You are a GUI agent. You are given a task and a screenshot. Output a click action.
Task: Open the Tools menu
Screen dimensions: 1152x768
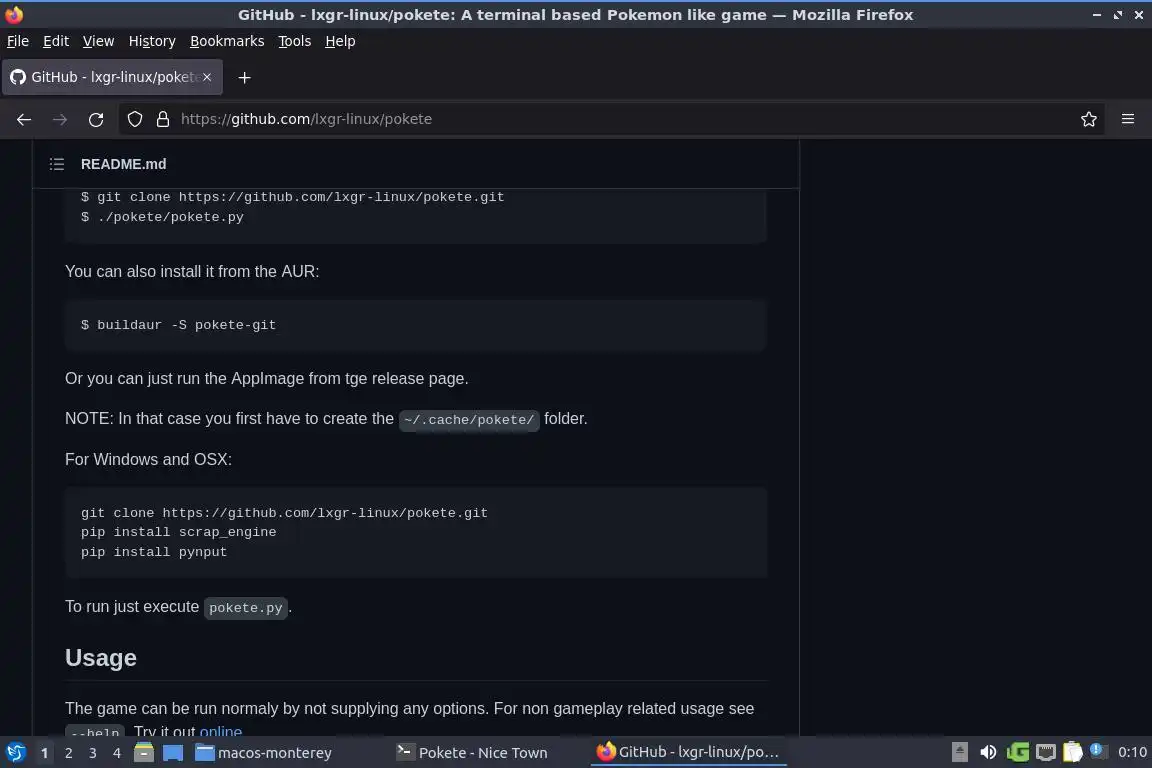pos(295,41)
